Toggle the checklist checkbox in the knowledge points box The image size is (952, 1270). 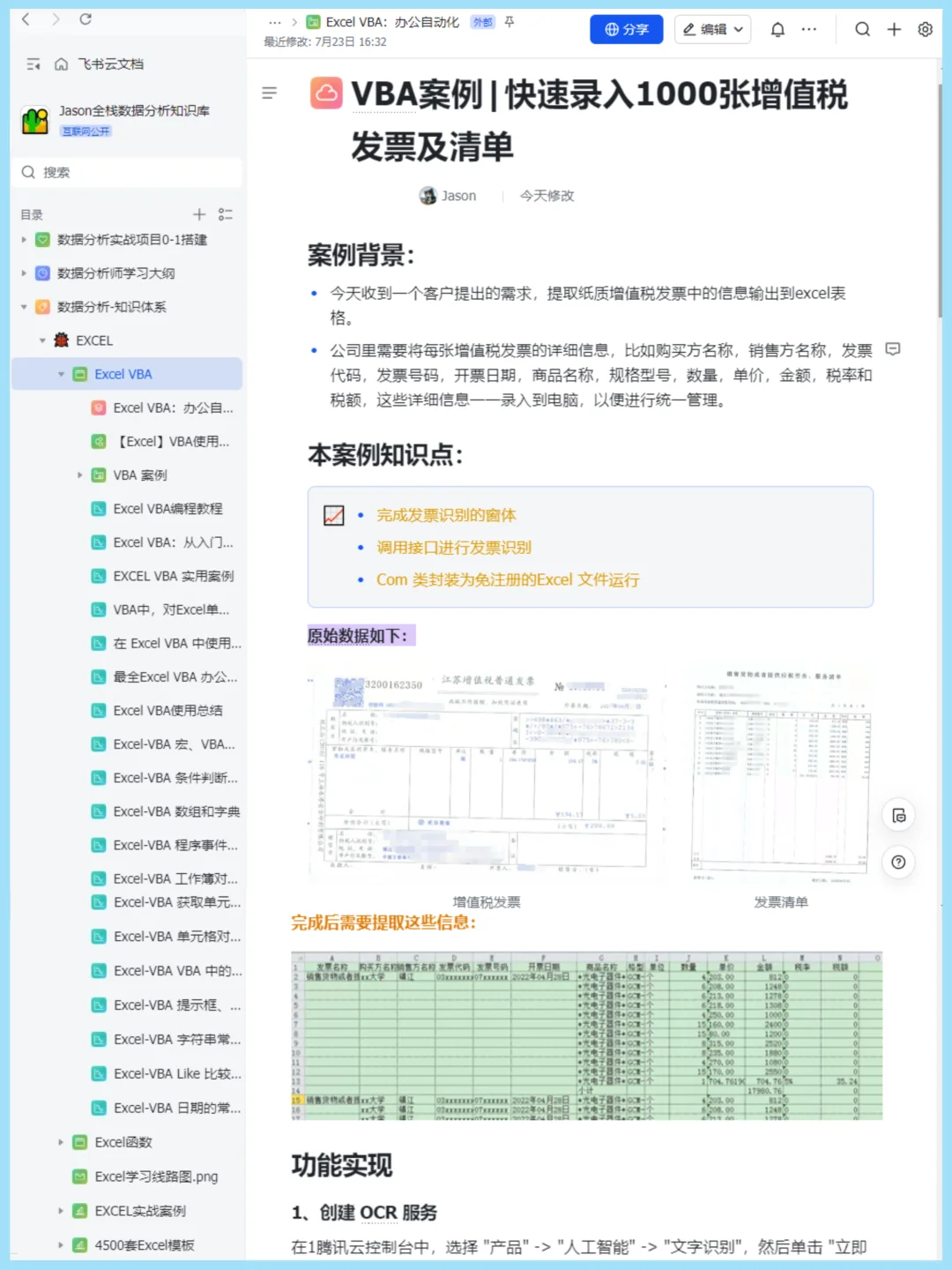[333, 515]
